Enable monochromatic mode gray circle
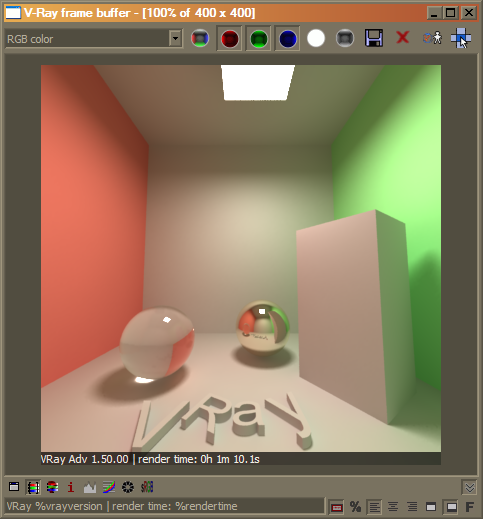The image size is (483, 519). pos(345,38)
